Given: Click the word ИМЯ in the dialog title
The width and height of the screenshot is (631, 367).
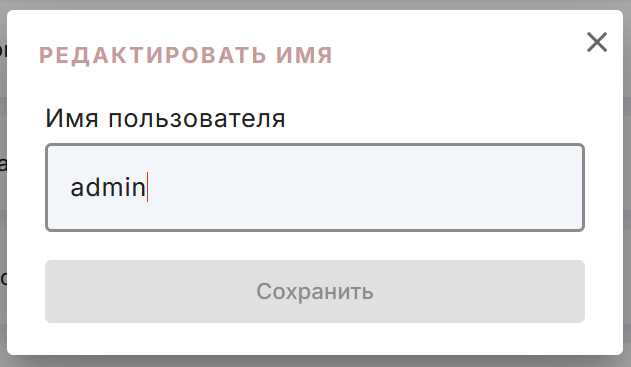Looking at the screenshot, I should [304, 55].
